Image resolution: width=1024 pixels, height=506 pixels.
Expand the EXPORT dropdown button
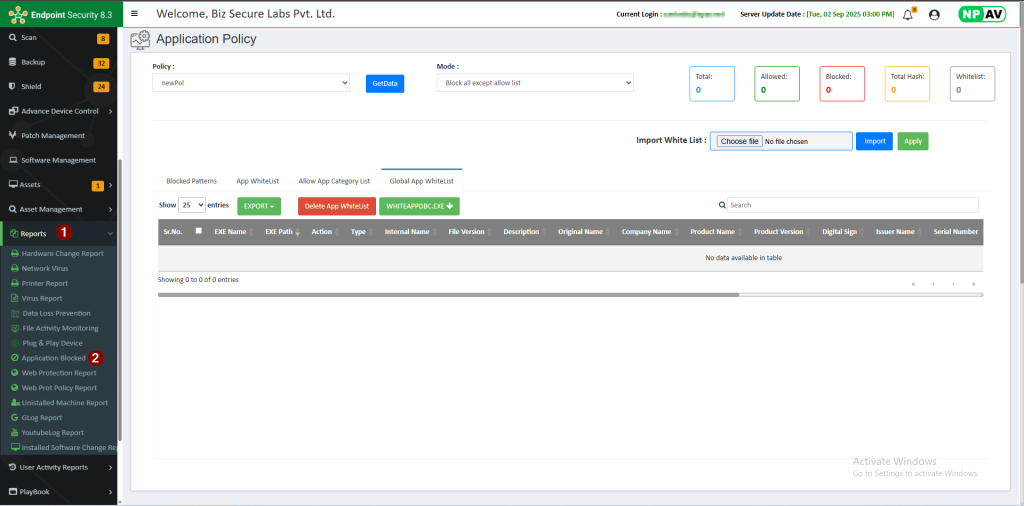(259, 206)
